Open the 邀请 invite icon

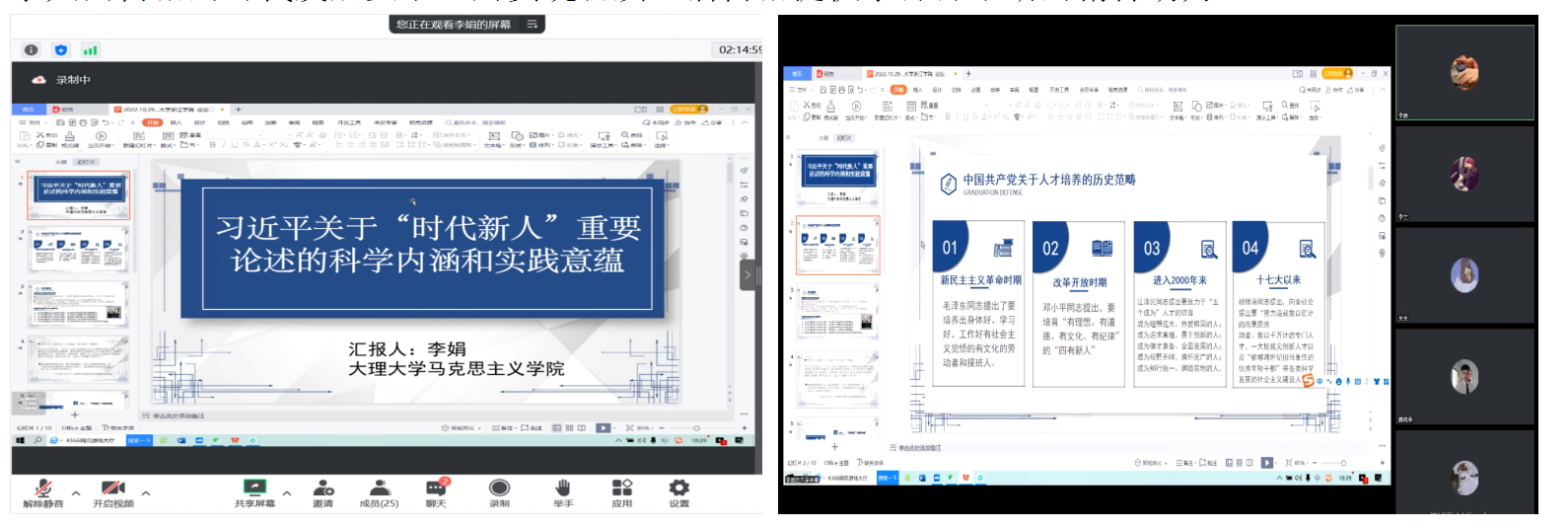click(323, 491)
